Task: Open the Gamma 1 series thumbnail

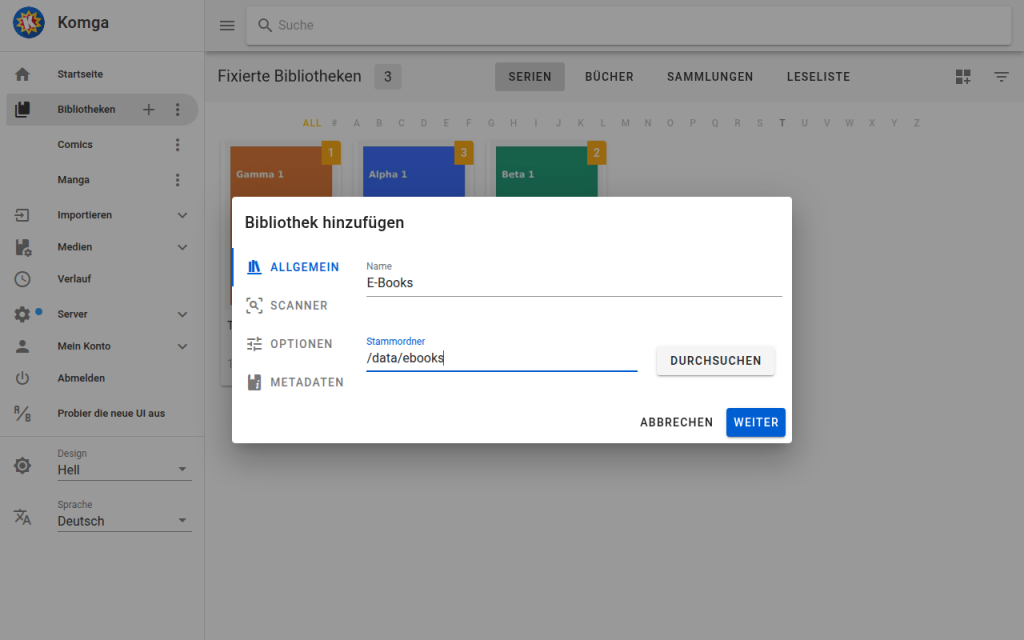Action: 281,171
